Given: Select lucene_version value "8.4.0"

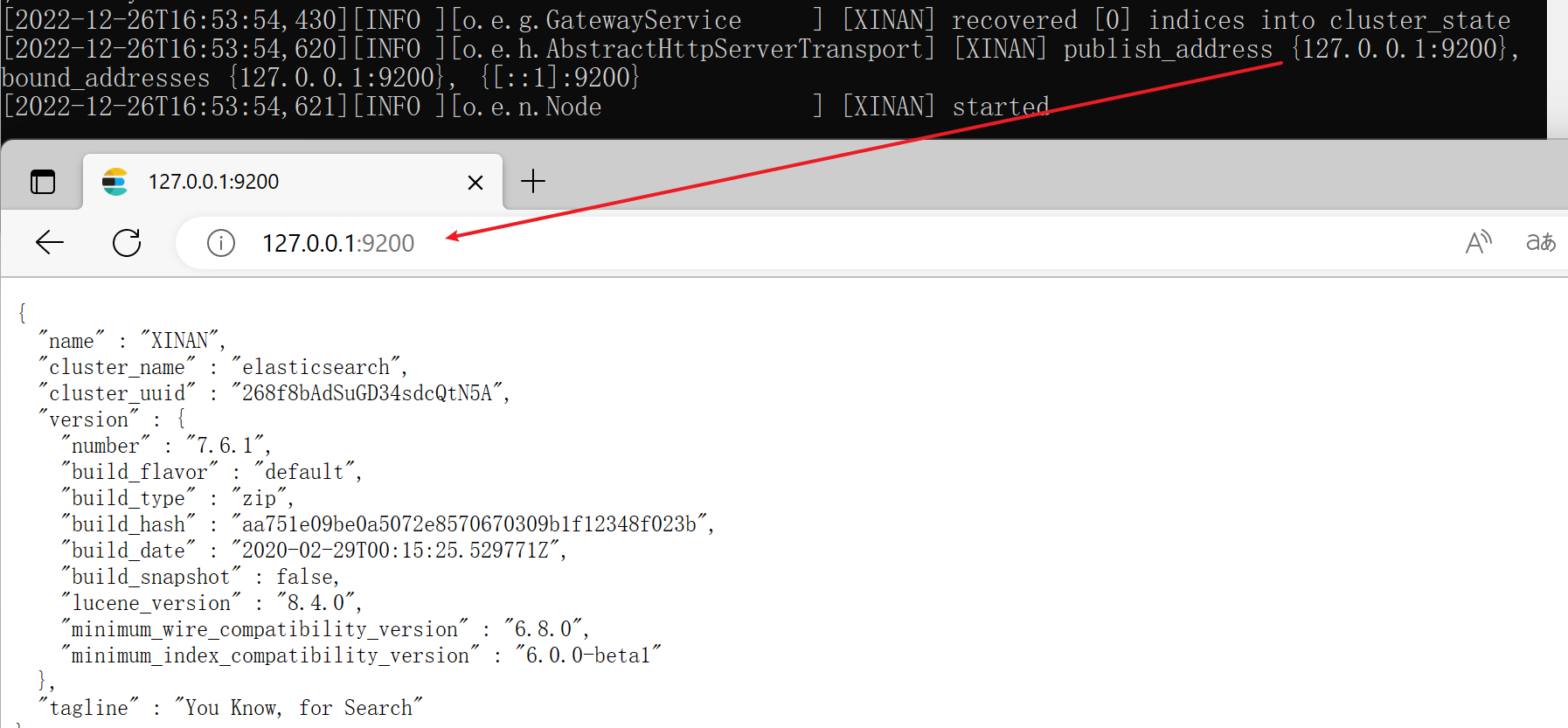Looking at the screenshot, I should tap(316, 603).
